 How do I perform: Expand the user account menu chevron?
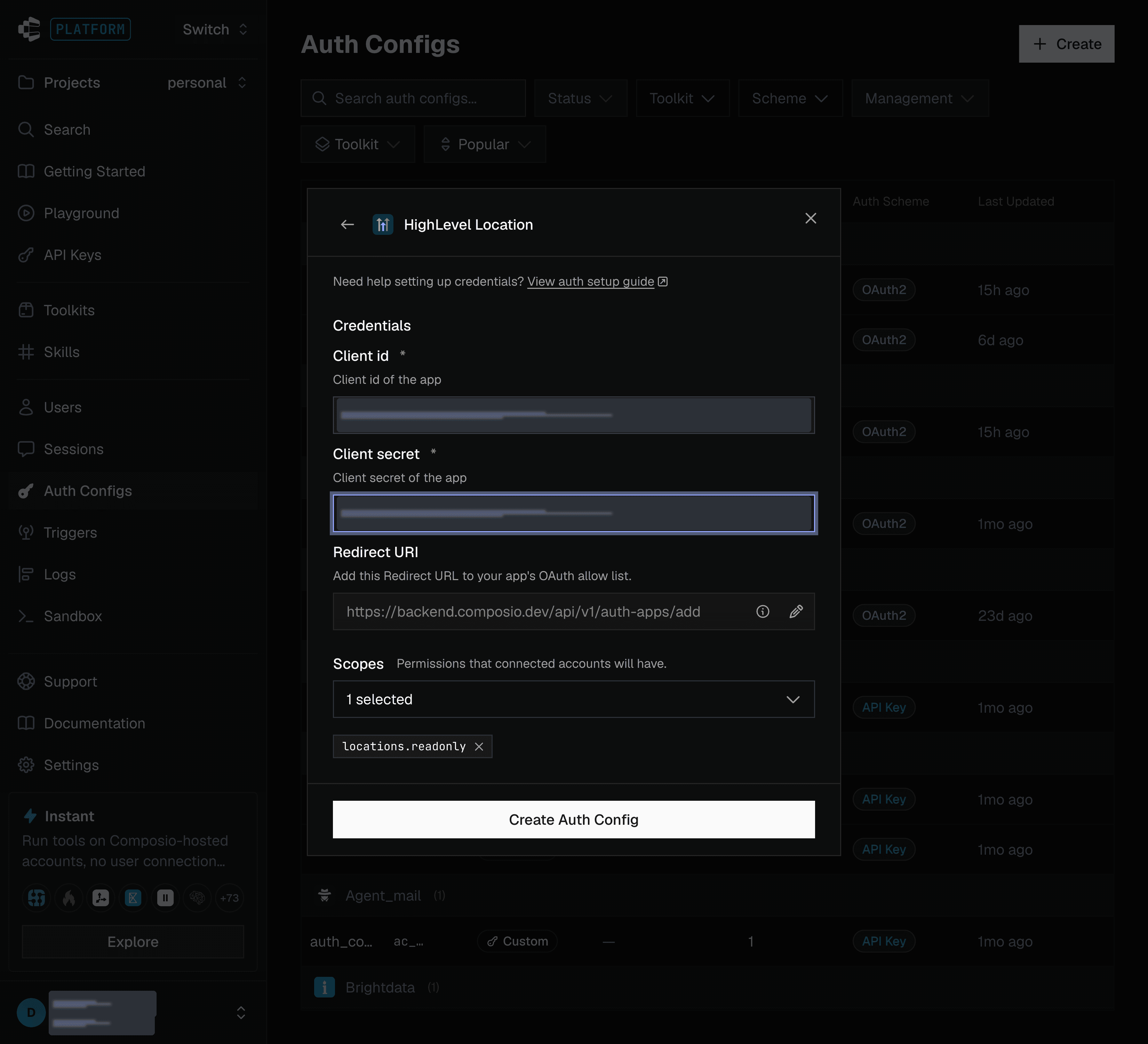tap(241, 1012)
